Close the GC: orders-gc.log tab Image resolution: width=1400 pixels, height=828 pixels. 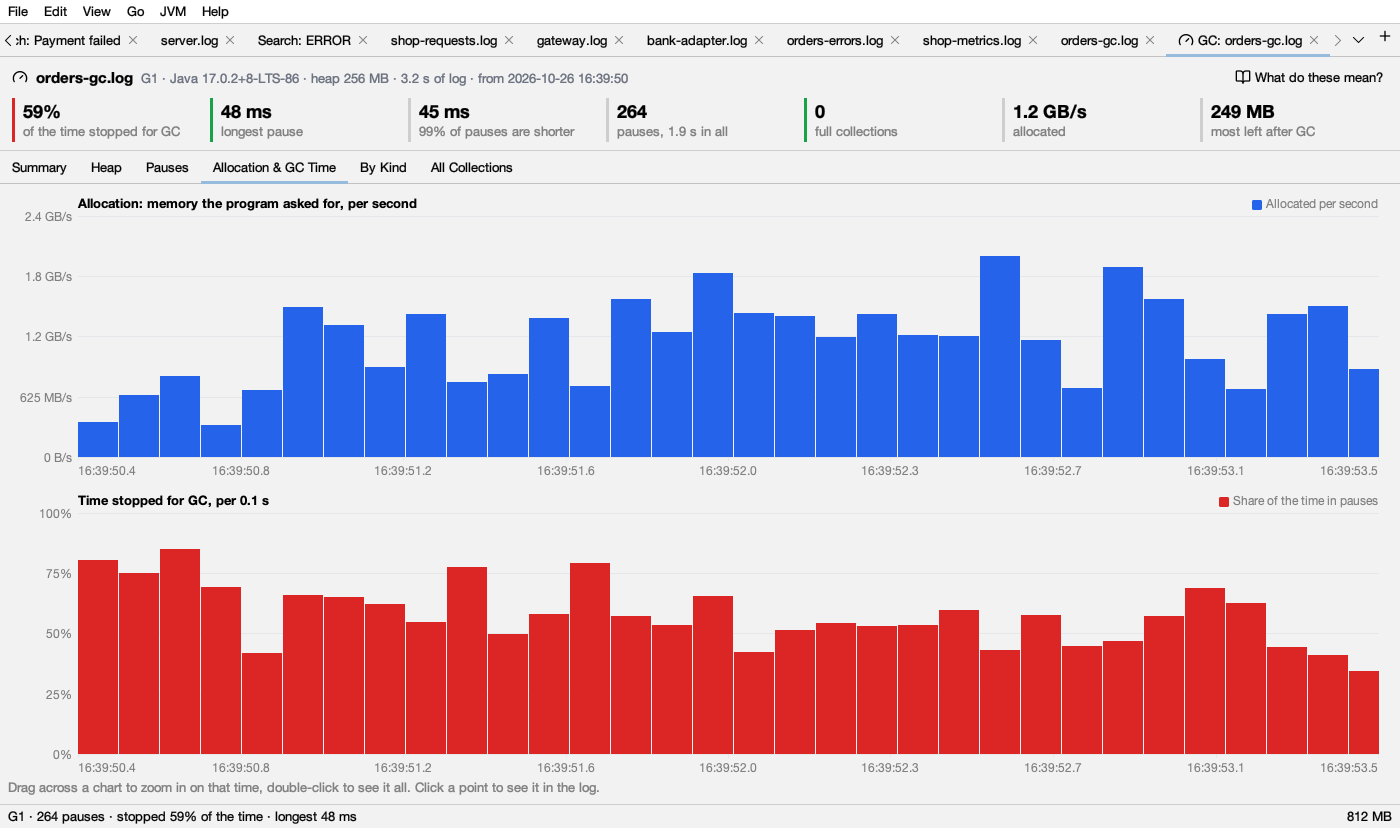[x=1314, y=40]
